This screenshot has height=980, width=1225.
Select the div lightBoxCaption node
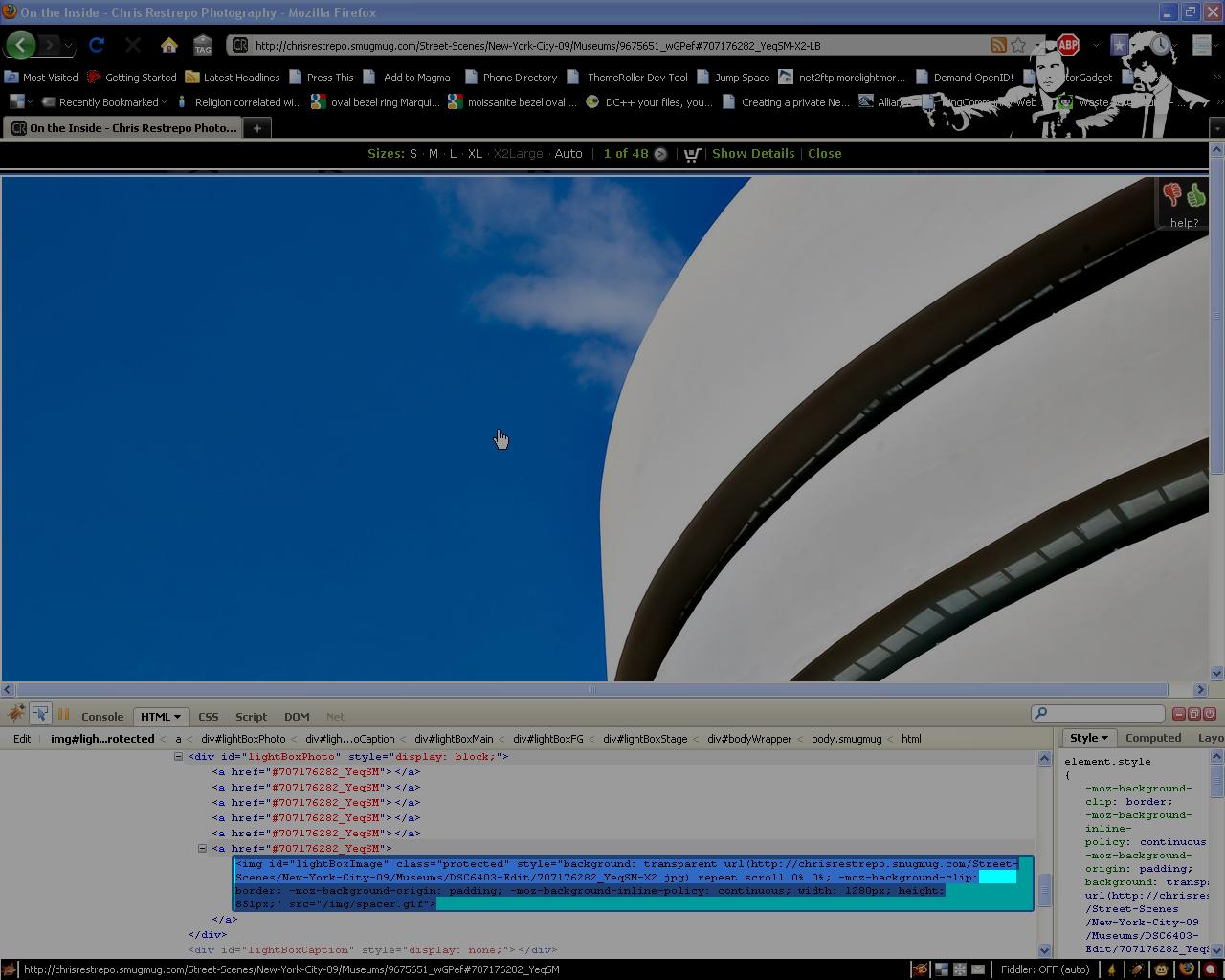tap(372, 950)
